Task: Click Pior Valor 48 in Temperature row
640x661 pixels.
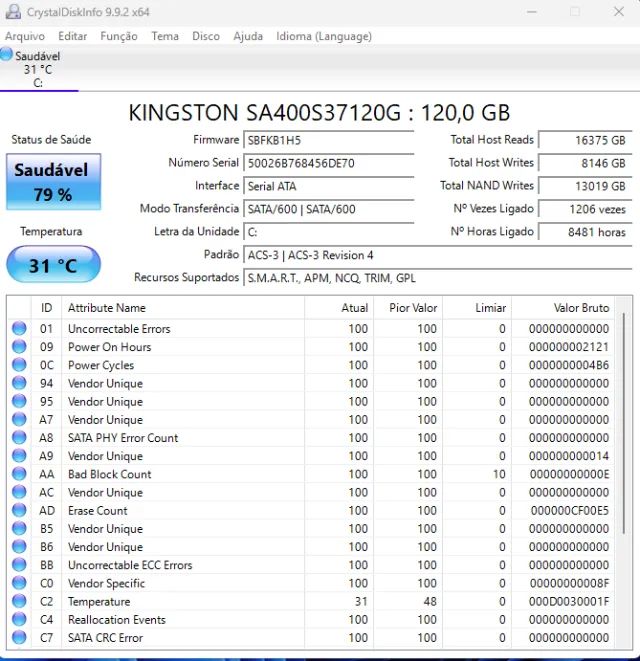Action: coord(430,602)
